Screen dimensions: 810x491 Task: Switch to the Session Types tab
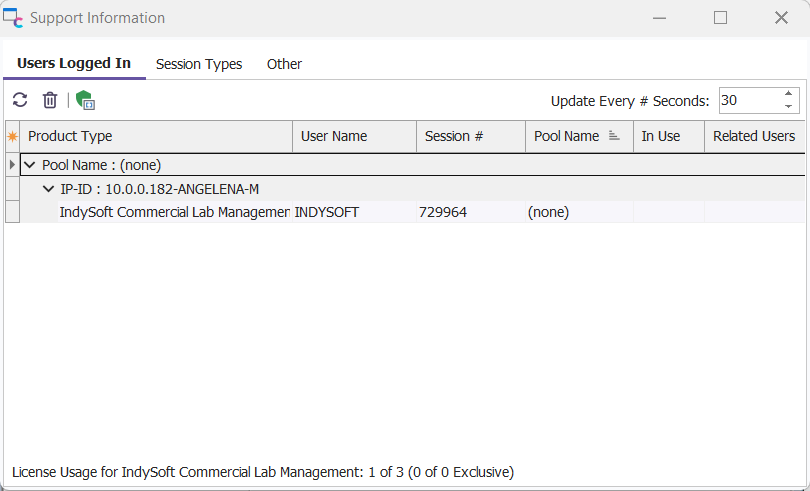coord(199,64)
